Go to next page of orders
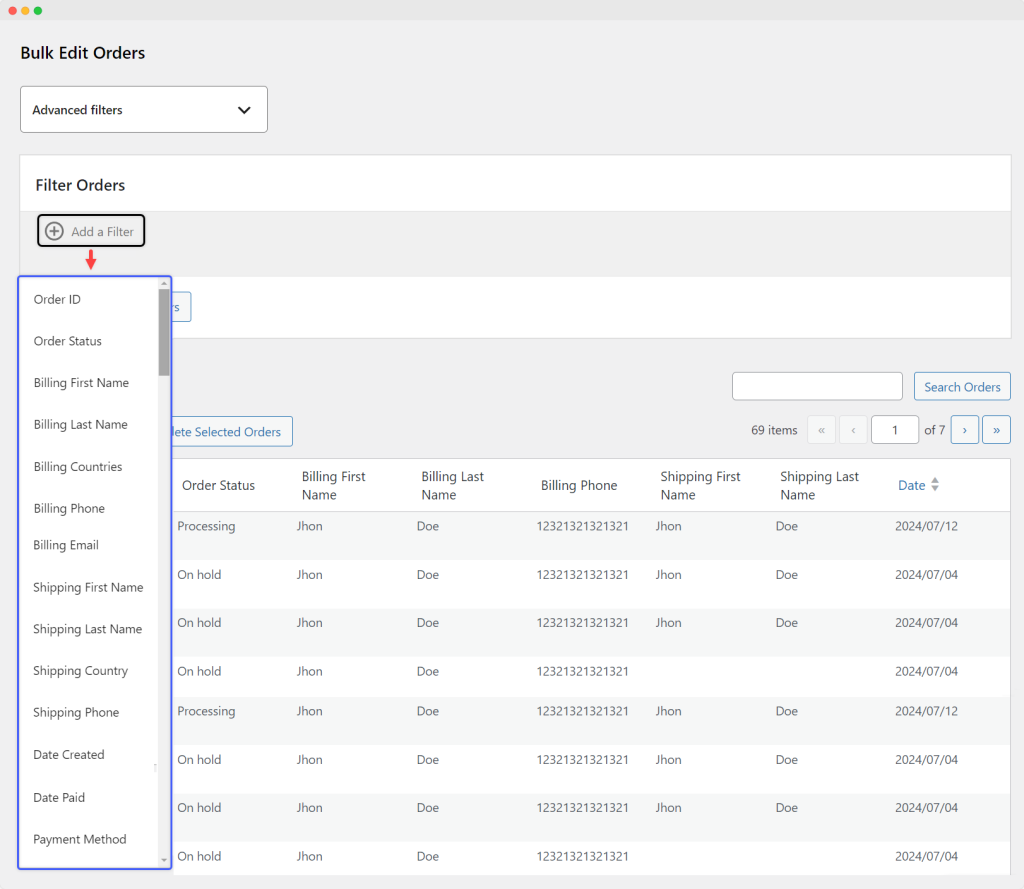 pyautogui.click(x=964, y=430)
